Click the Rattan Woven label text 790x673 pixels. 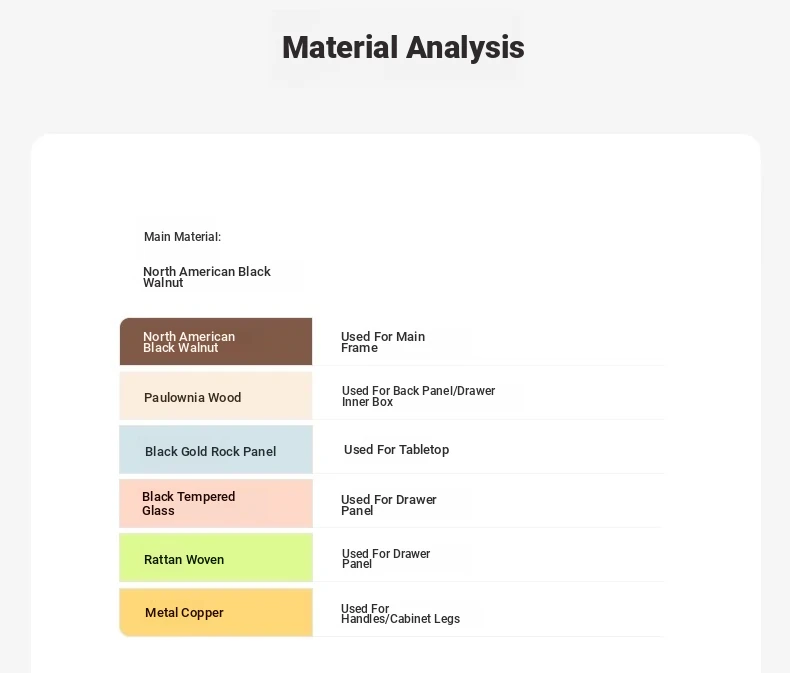184,560
